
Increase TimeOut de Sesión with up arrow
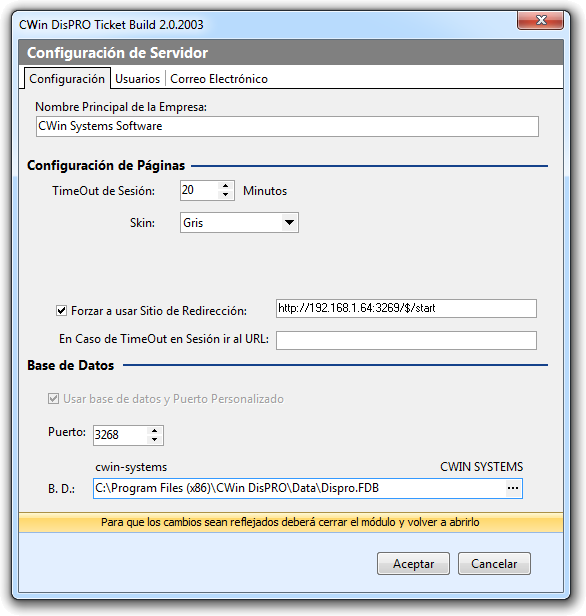[x=225, y=186]
